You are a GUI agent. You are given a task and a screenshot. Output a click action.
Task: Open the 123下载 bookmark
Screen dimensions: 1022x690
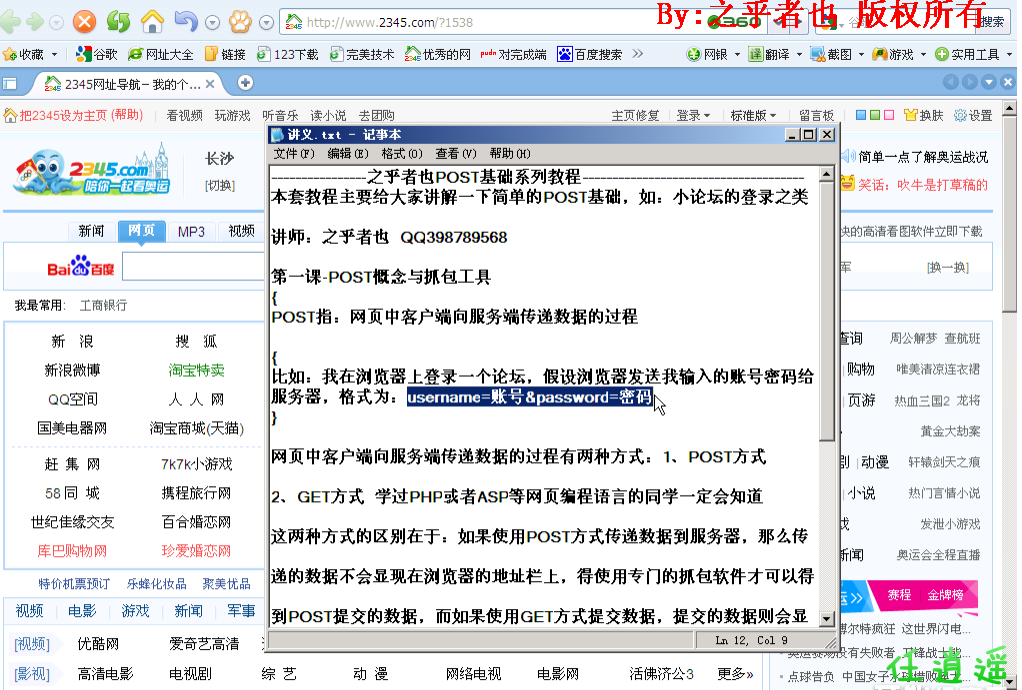tap(287, 55)
